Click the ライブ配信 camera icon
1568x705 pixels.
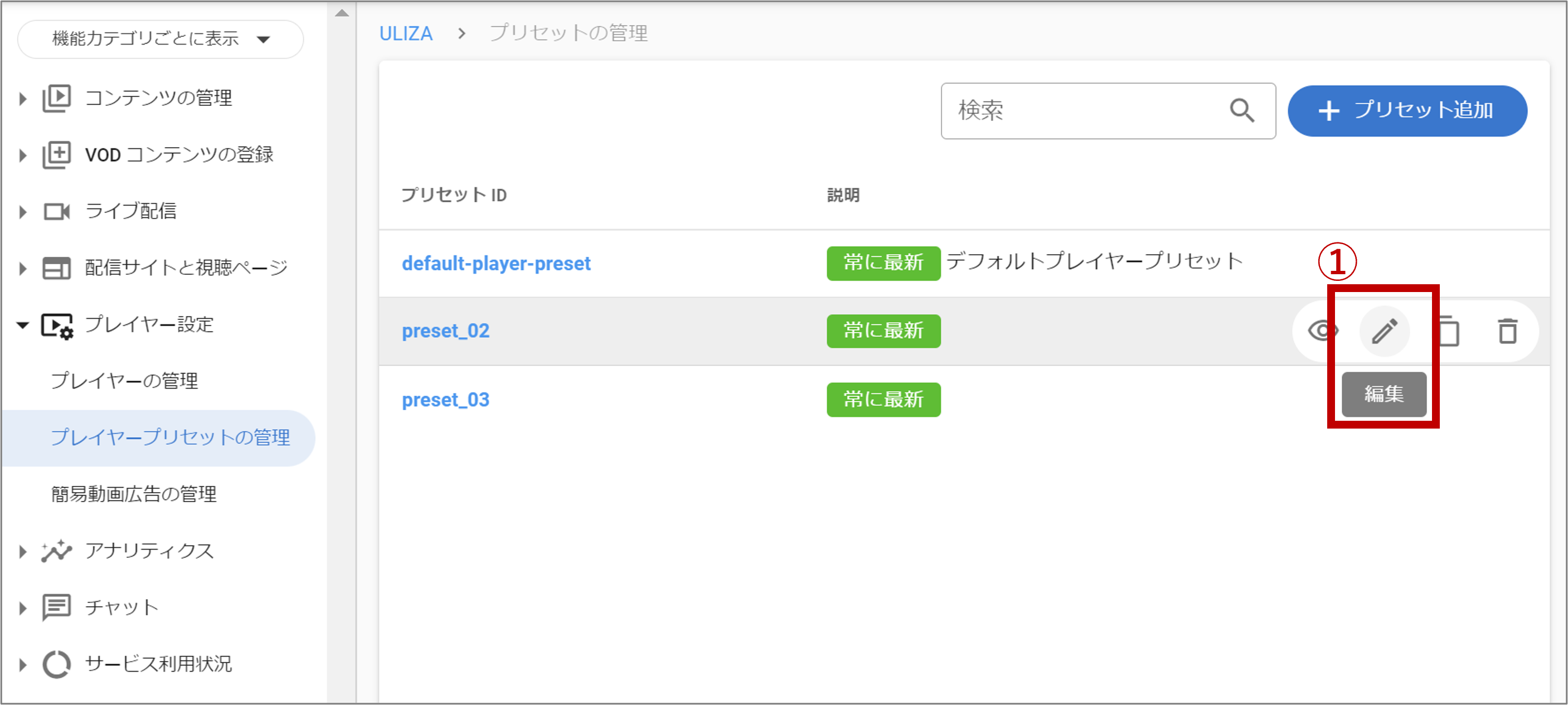coord(57,211)
